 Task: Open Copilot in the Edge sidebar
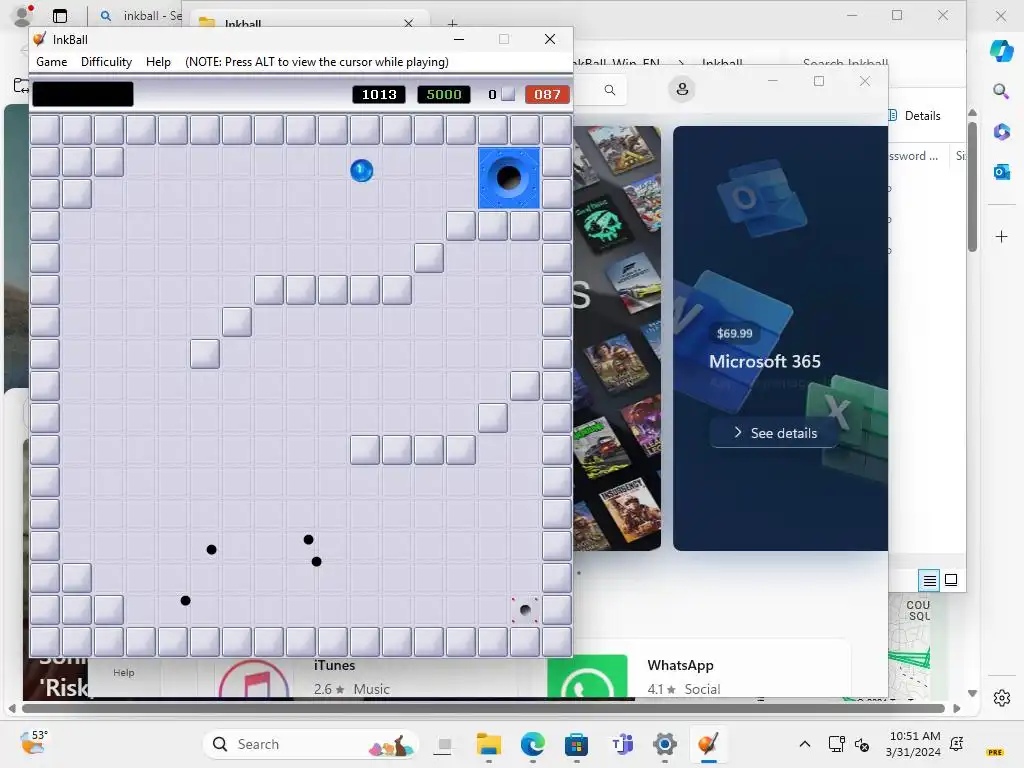[1001, 50]
